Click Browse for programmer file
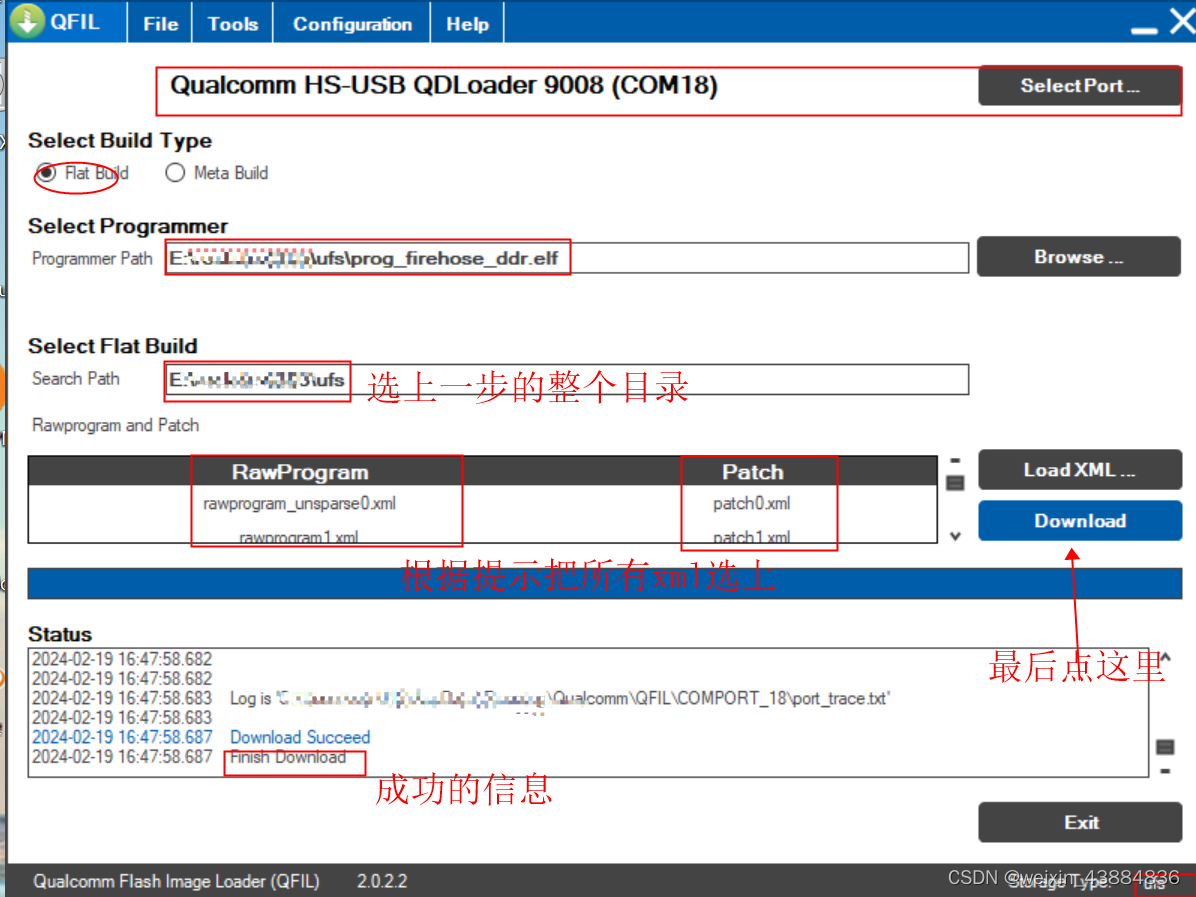 coord(1079,257)
